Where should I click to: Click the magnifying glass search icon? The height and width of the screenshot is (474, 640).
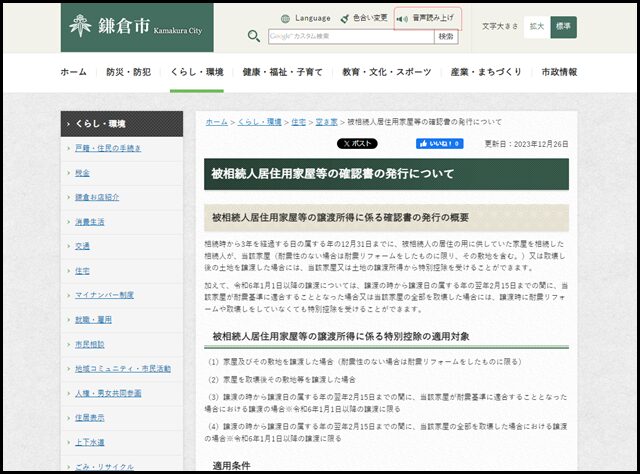click(x=253, y=36)
